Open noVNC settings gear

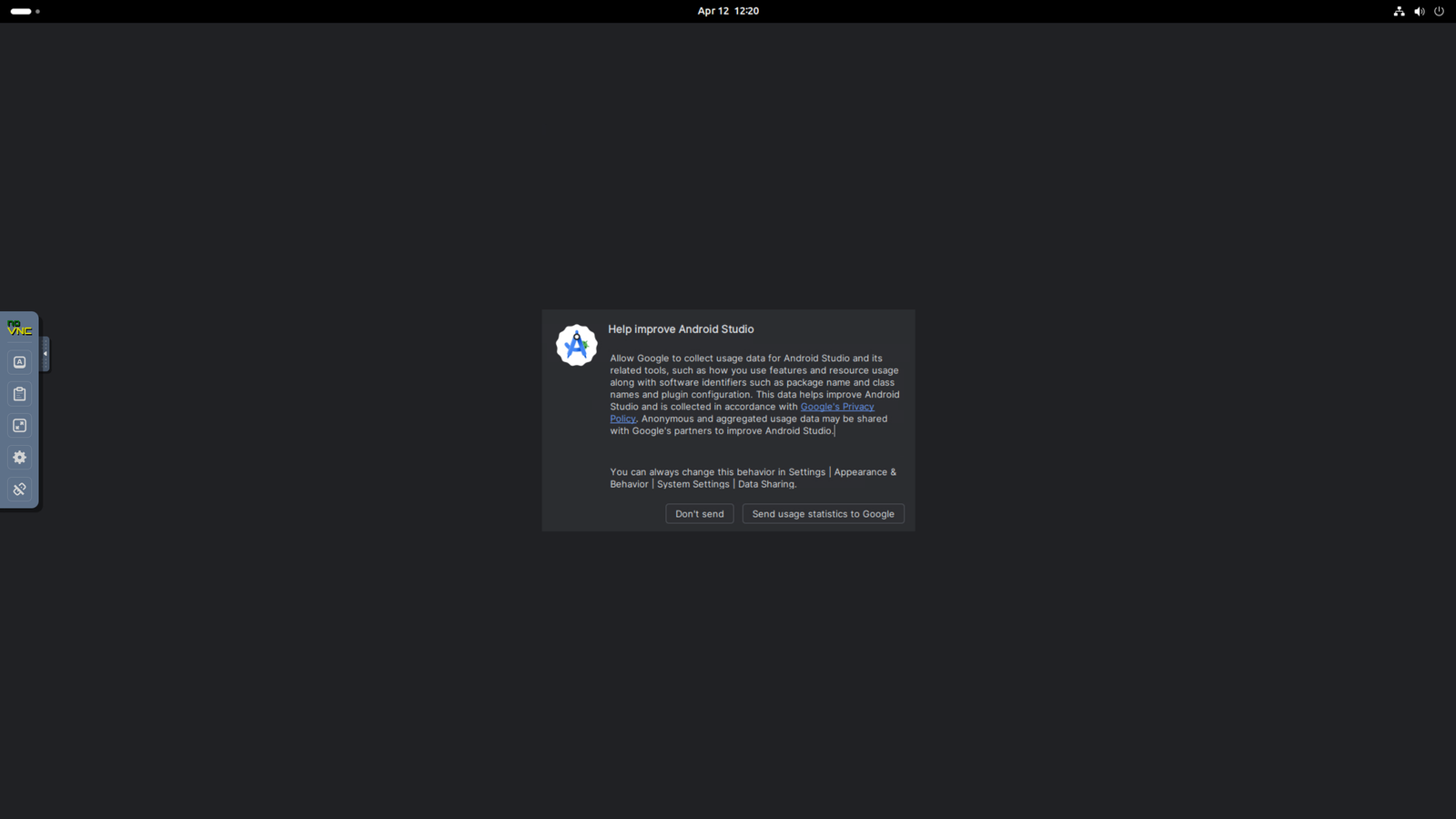(19, 458)
